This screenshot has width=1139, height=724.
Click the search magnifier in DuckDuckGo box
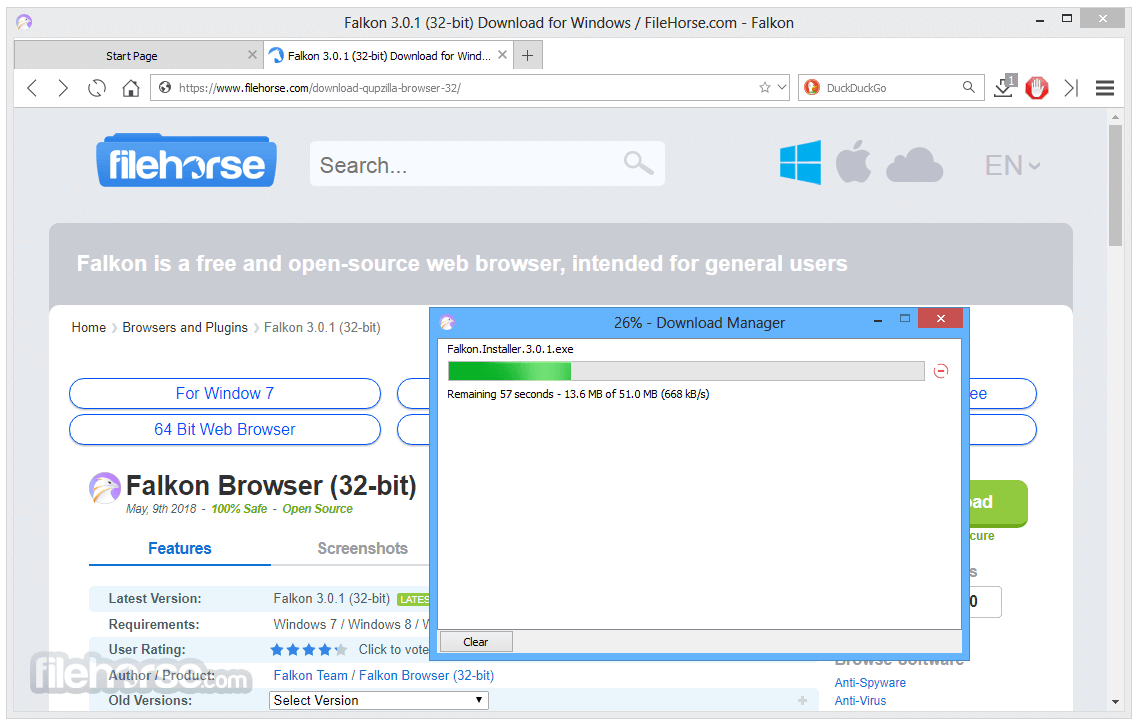pyautogui.click(x=968, y=87)
